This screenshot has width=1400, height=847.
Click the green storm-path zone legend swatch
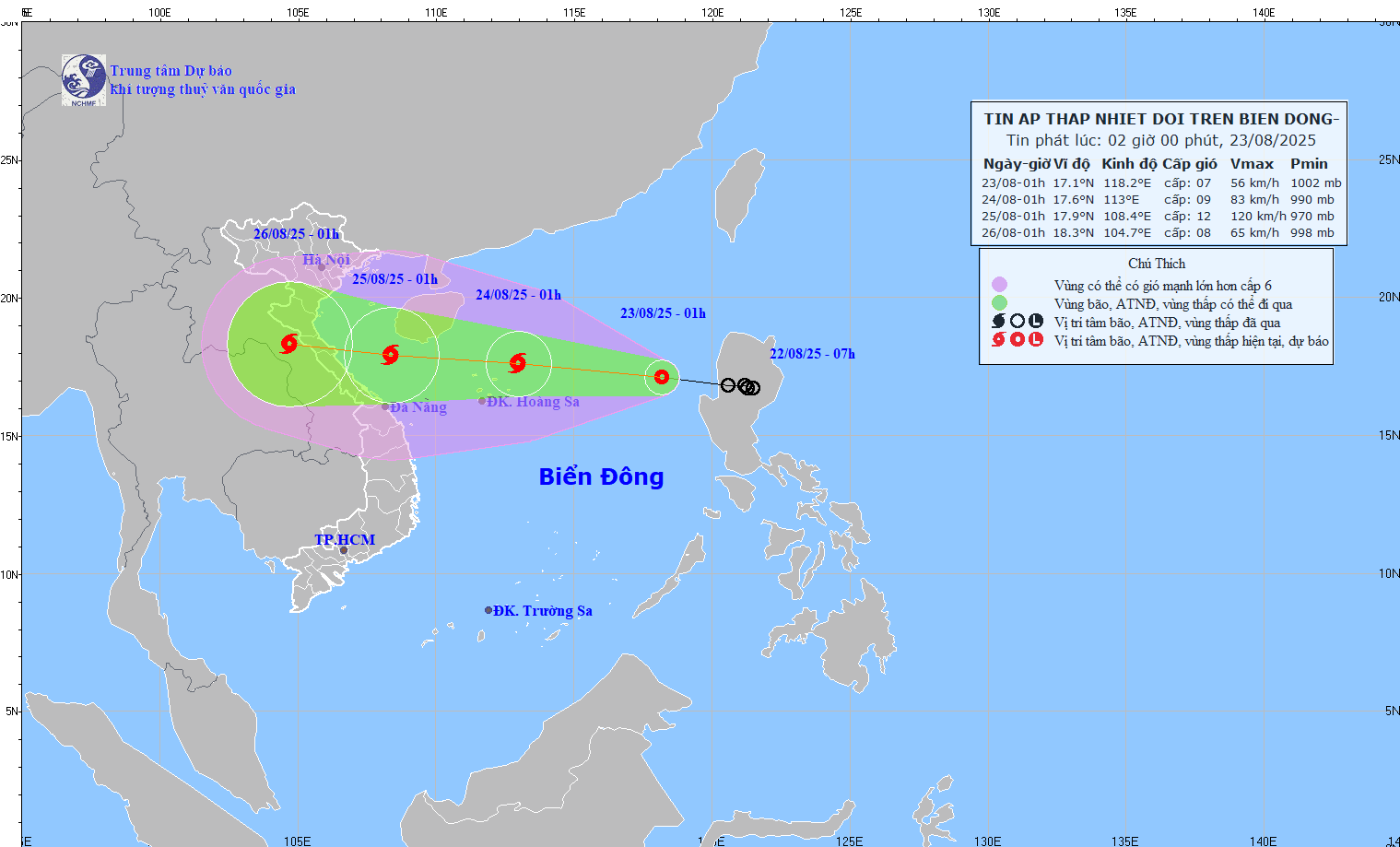click(x=999, y=303)
